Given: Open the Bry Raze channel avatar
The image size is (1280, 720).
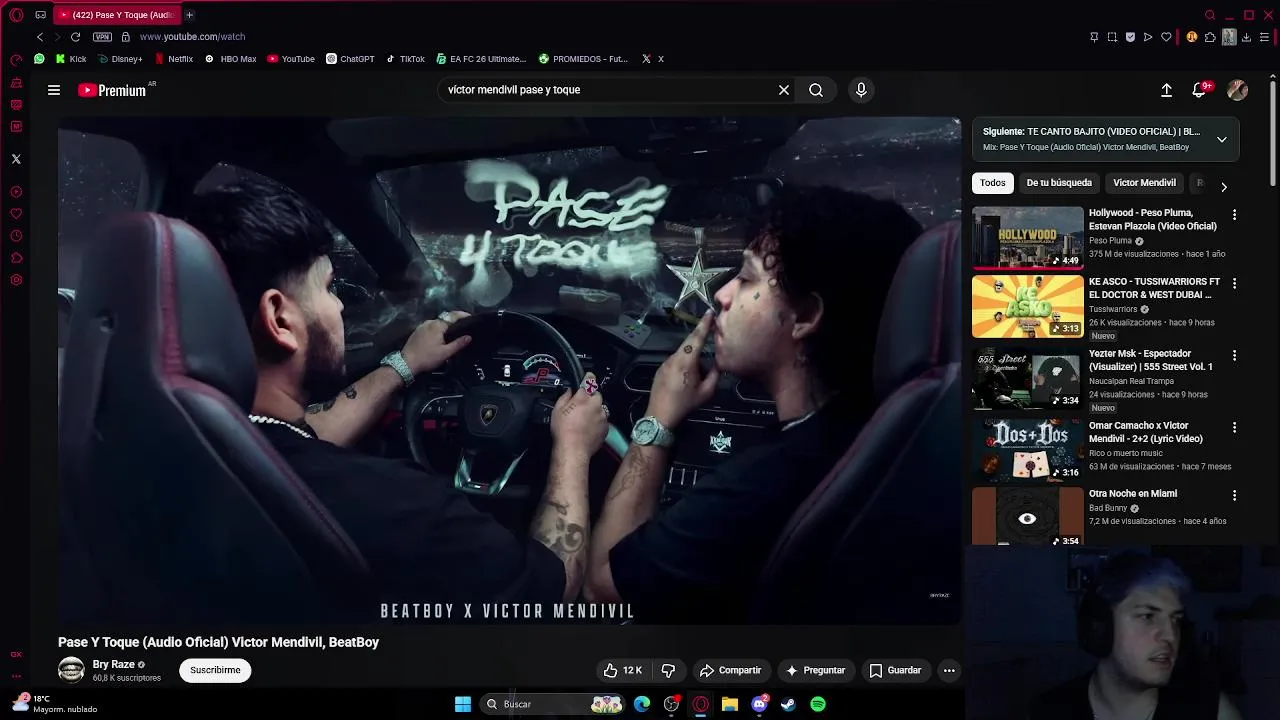Looking at the screenshot, I should pos(71,670).
